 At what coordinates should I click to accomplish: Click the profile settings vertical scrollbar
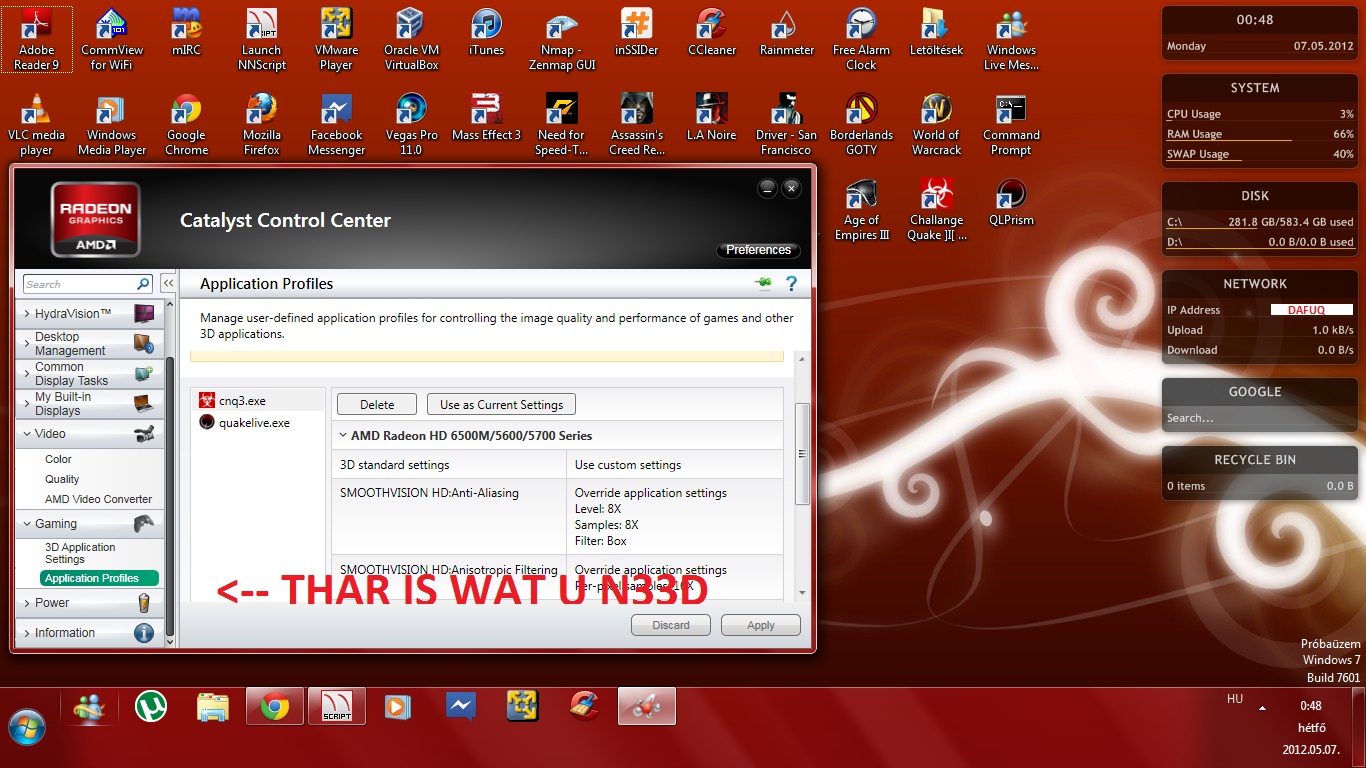click(801, 454)
